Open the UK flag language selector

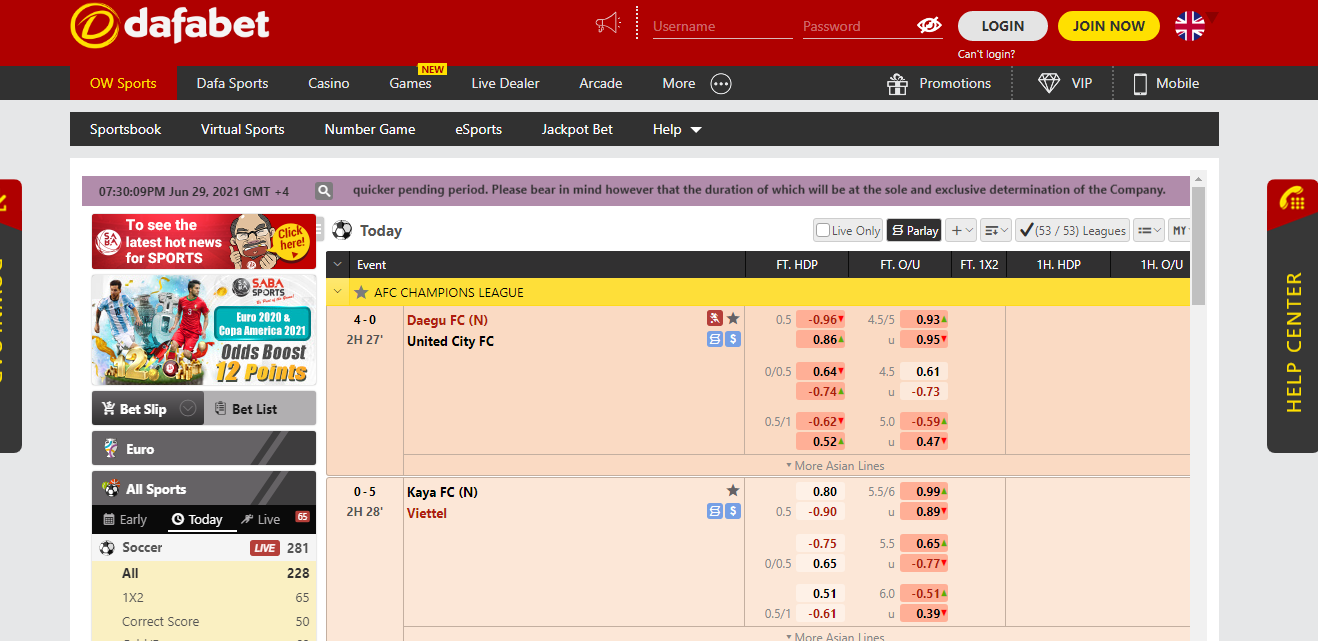coord(1190,26)
